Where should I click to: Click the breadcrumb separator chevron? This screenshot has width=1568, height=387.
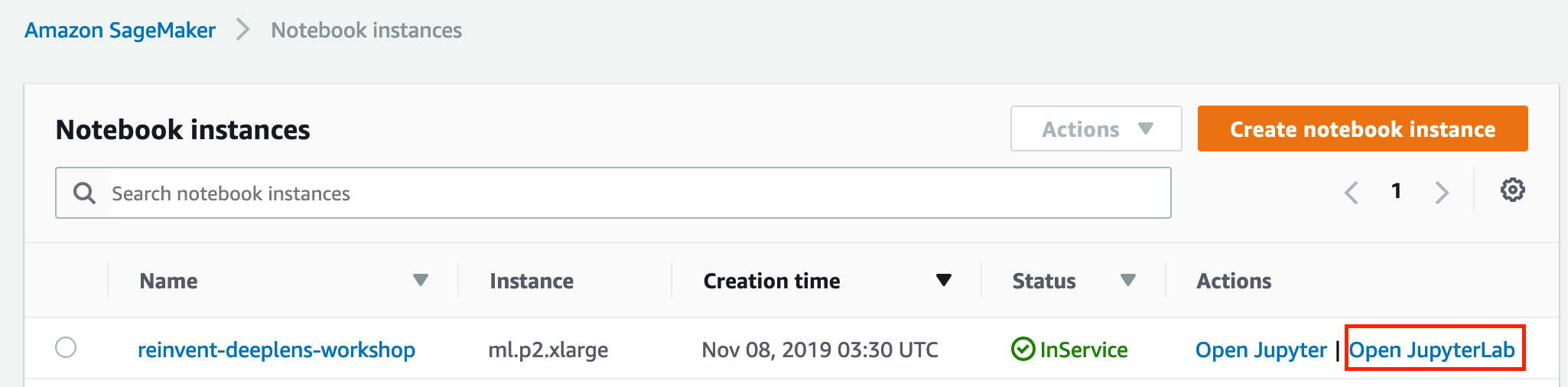coord(243,30)
